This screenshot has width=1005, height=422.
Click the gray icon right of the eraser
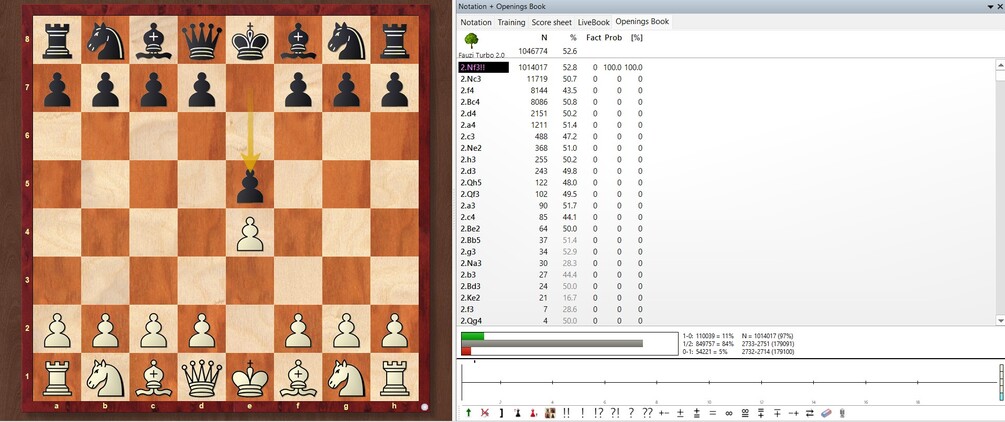[x=843, y=413]
